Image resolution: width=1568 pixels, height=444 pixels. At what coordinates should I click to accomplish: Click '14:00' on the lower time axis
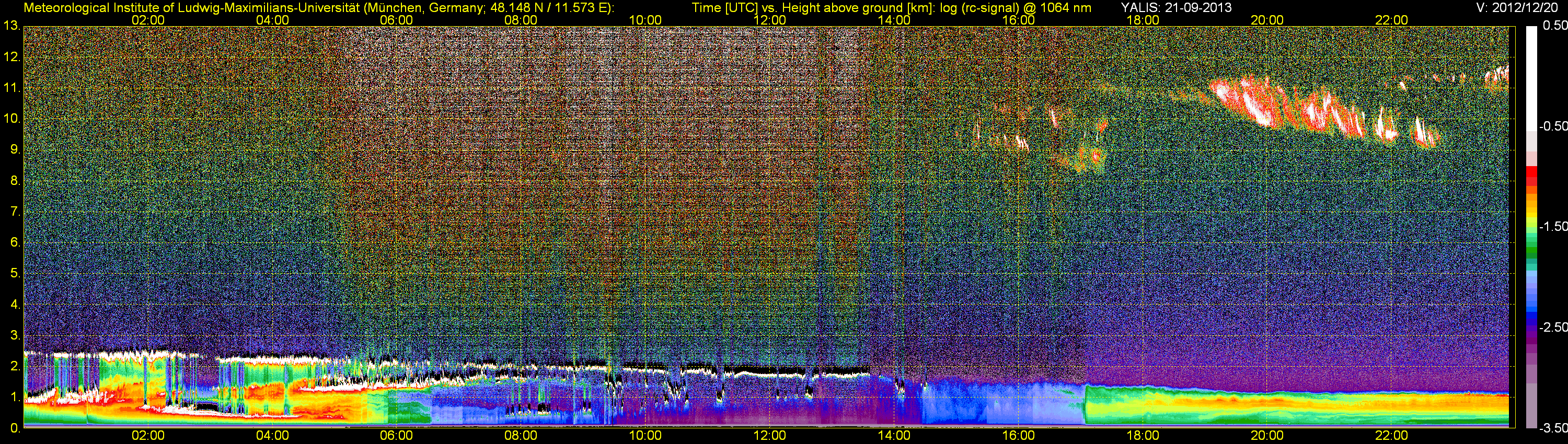click(894, 436)
